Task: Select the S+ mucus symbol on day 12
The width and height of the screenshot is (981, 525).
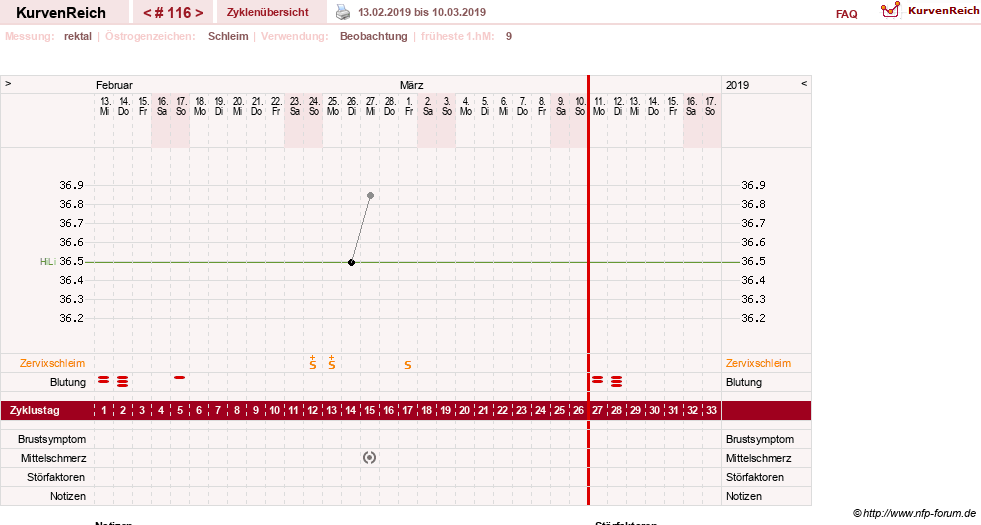Action: tap(313, 362)
